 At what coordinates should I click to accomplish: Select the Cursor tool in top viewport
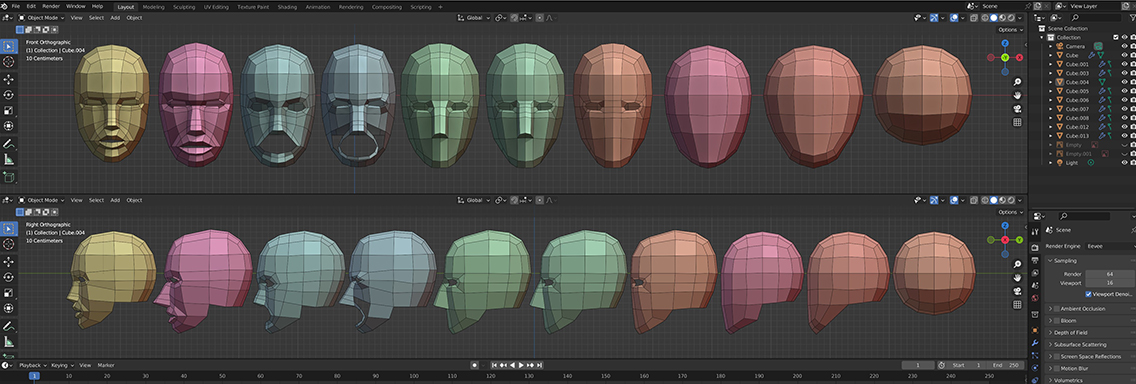click(9, 62)
